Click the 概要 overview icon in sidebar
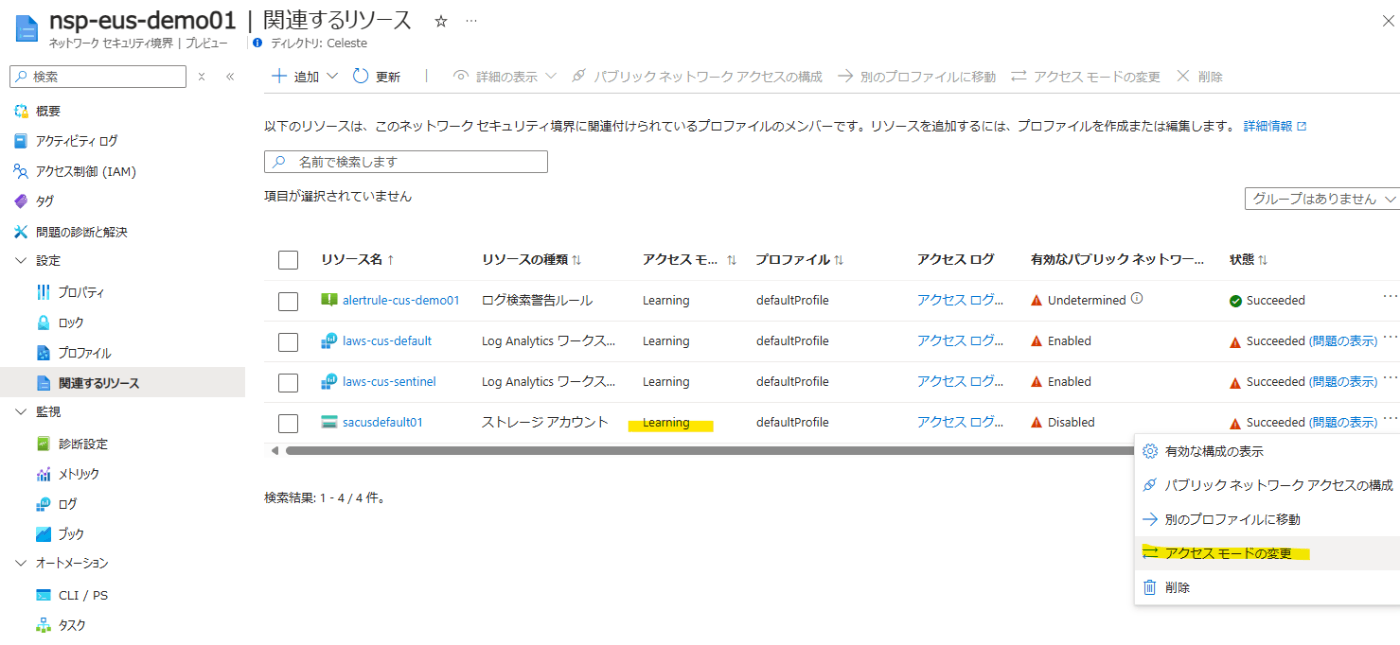1400x645 pixels. (21, 111)
